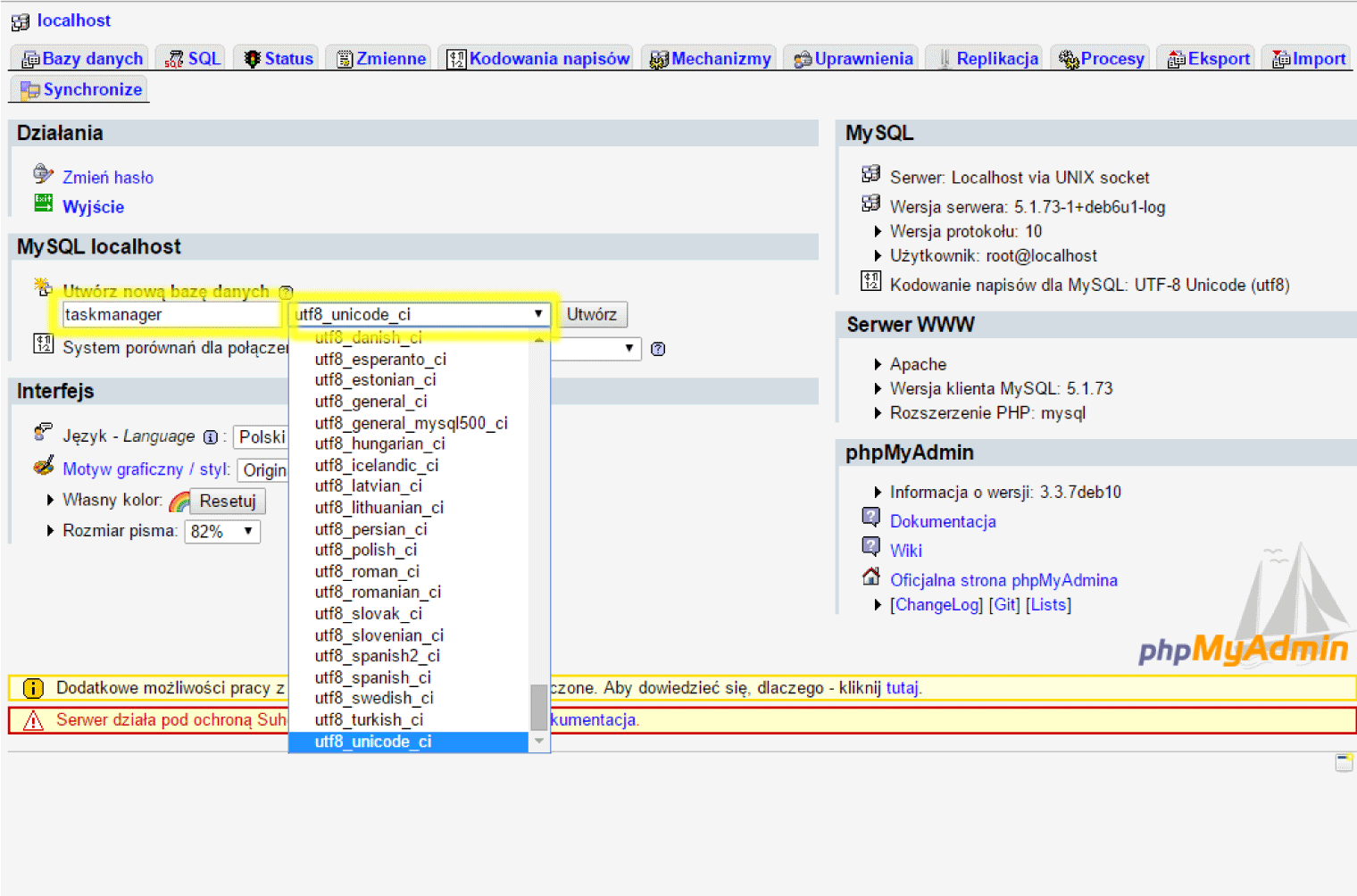Click the localhost server link
1357x896 pixels.
click(x=74, y=20)
